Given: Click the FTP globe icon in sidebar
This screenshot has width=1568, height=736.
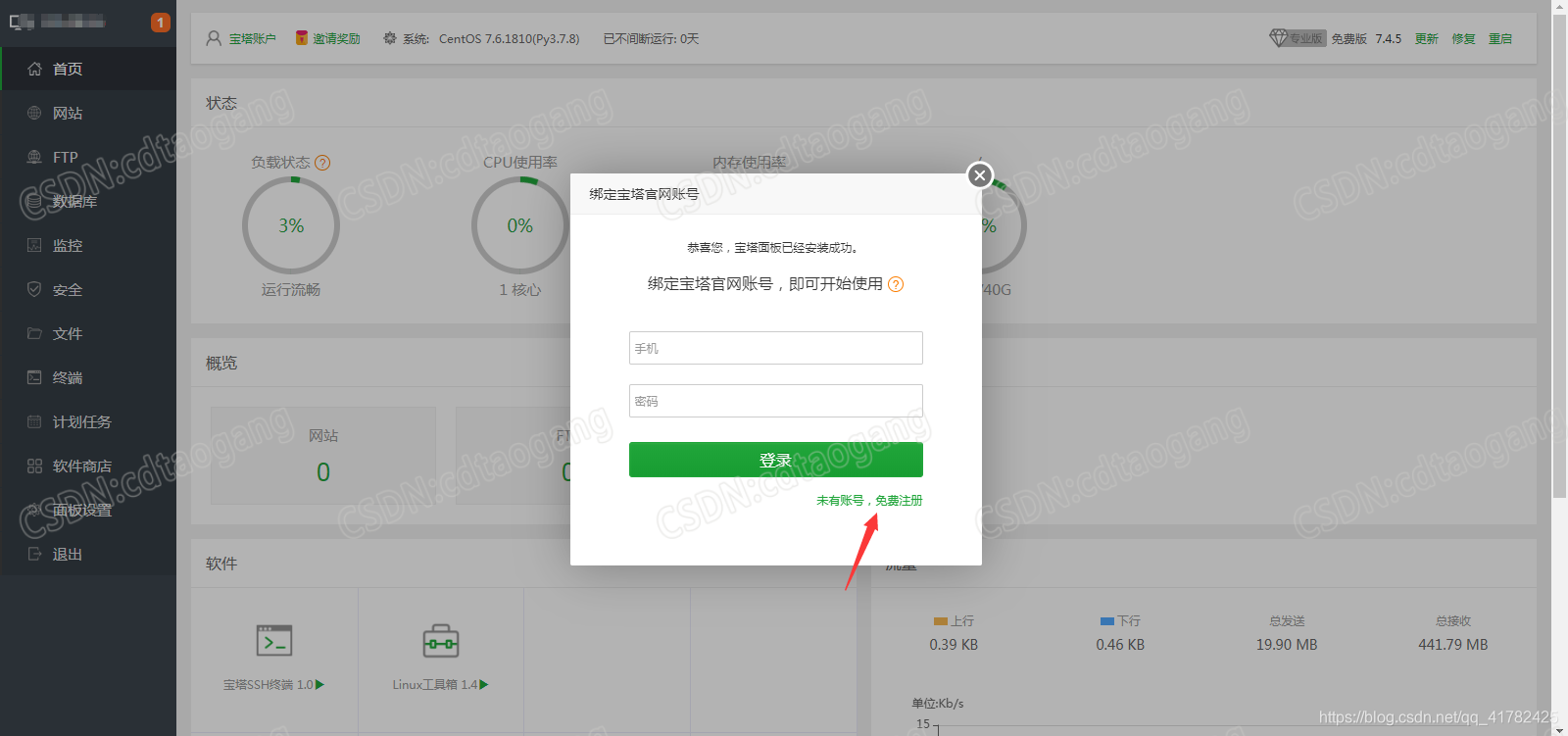Looking at the screenshot, I should click(x=34, y=157).
